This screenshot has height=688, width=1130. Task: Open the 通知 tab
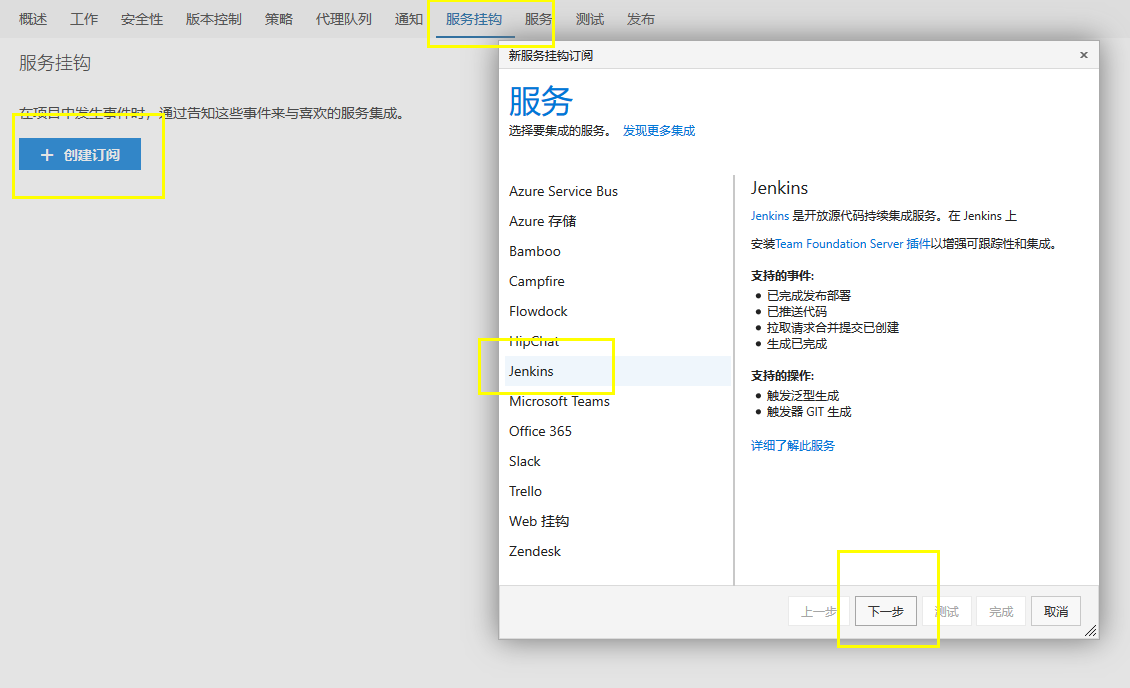(x=409, y=19)
